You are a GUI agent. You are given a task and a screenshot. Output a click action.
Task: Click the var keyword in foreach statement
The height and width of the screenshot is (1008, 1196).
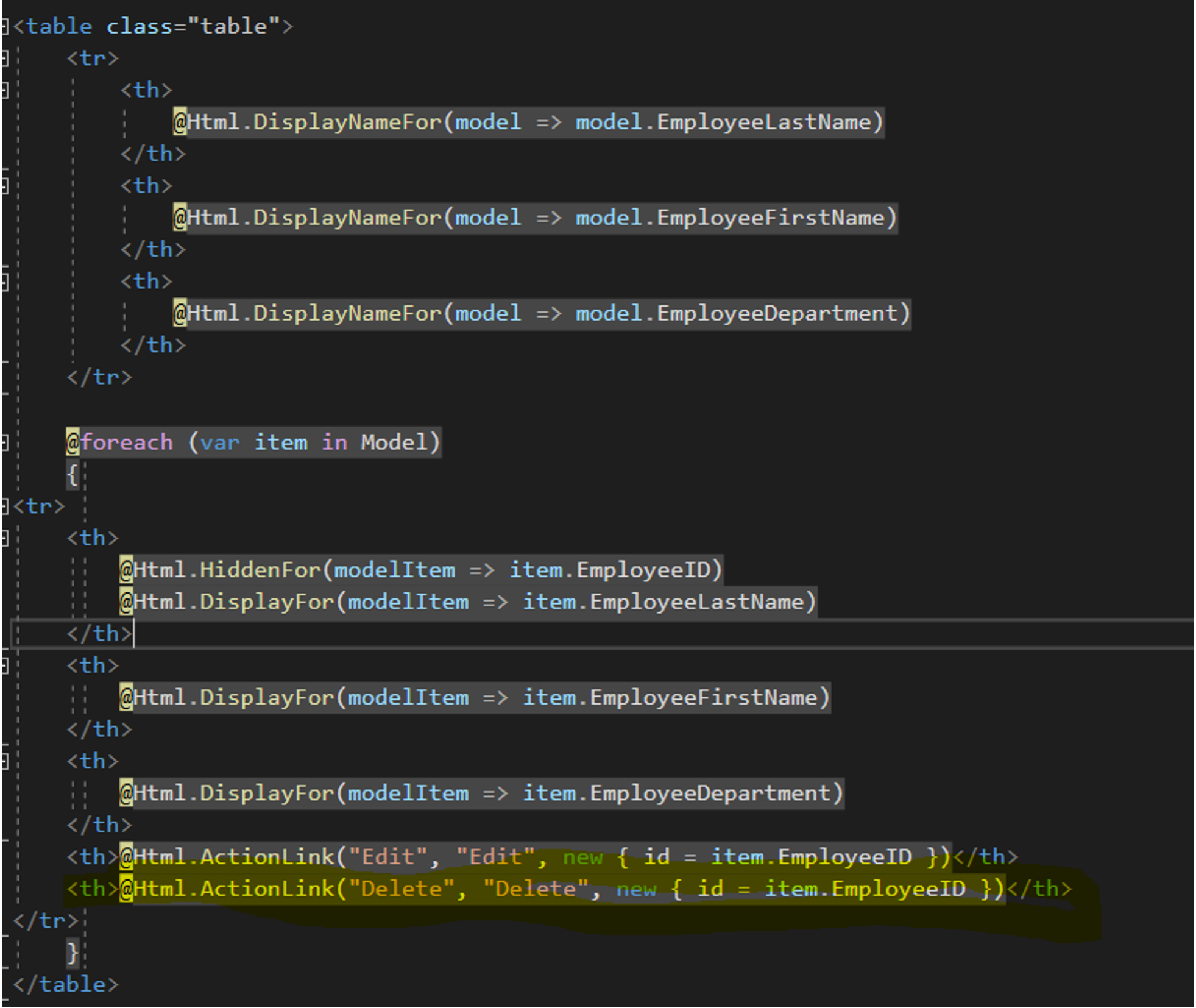point(219,442)
